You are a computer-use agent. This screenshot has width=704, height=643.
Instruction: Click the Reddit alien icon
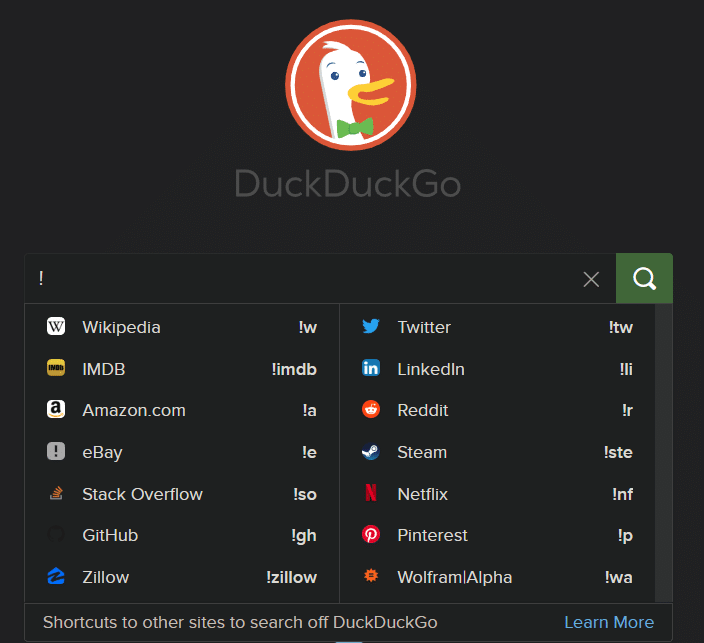click(x=371, y=410)
